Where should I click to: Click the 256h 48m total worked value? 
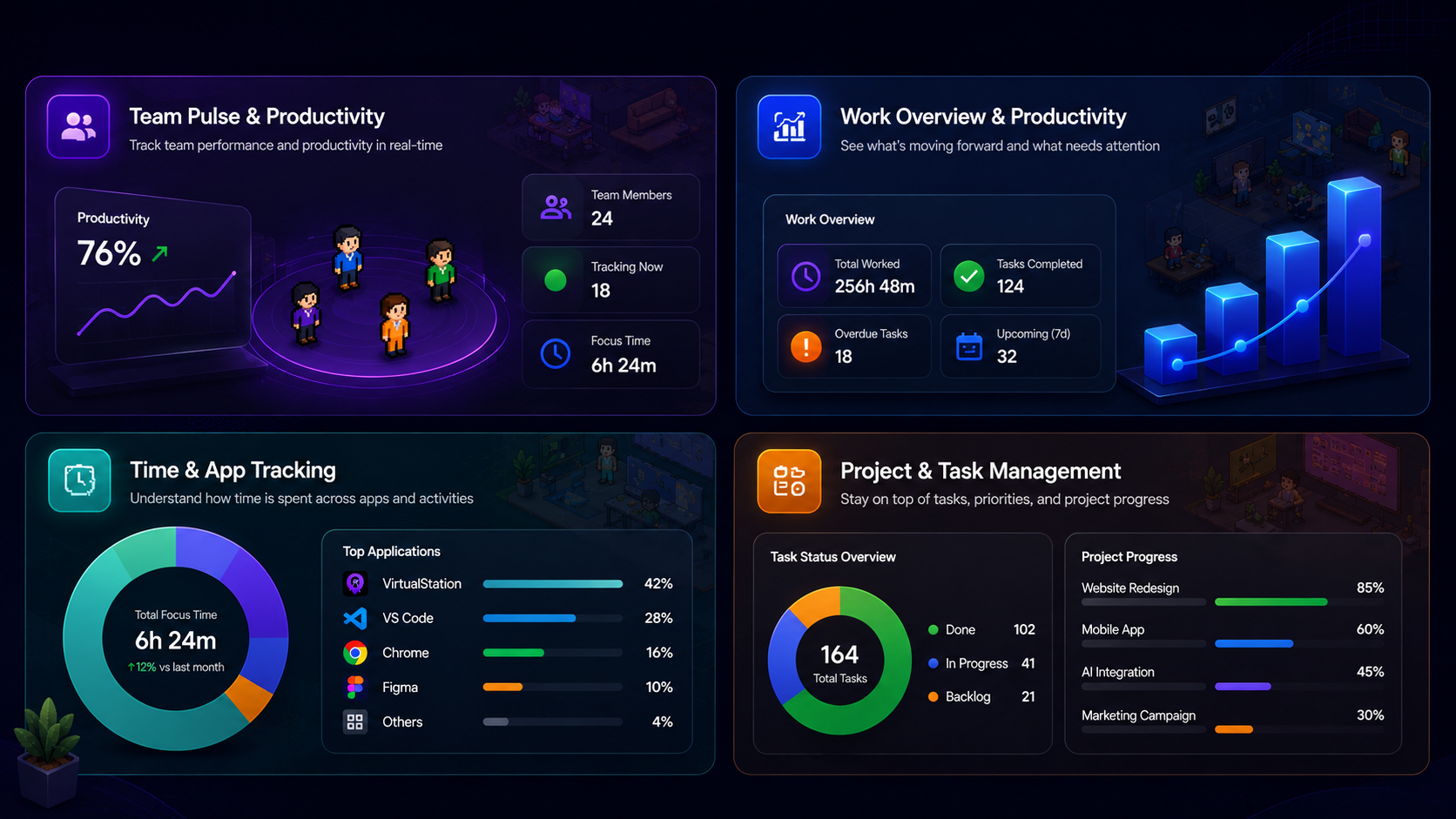874,286
